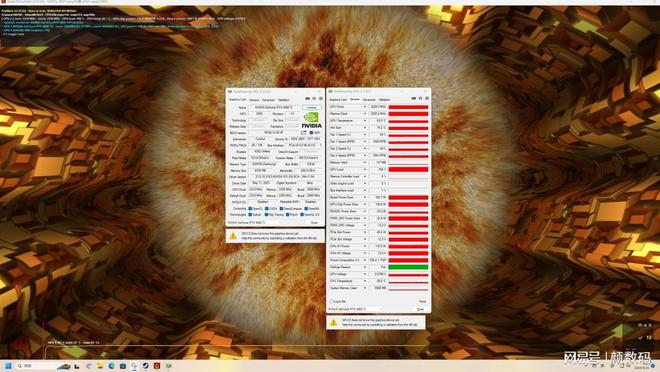Toggle the DirectCompute checkbox

click(282, 209)
